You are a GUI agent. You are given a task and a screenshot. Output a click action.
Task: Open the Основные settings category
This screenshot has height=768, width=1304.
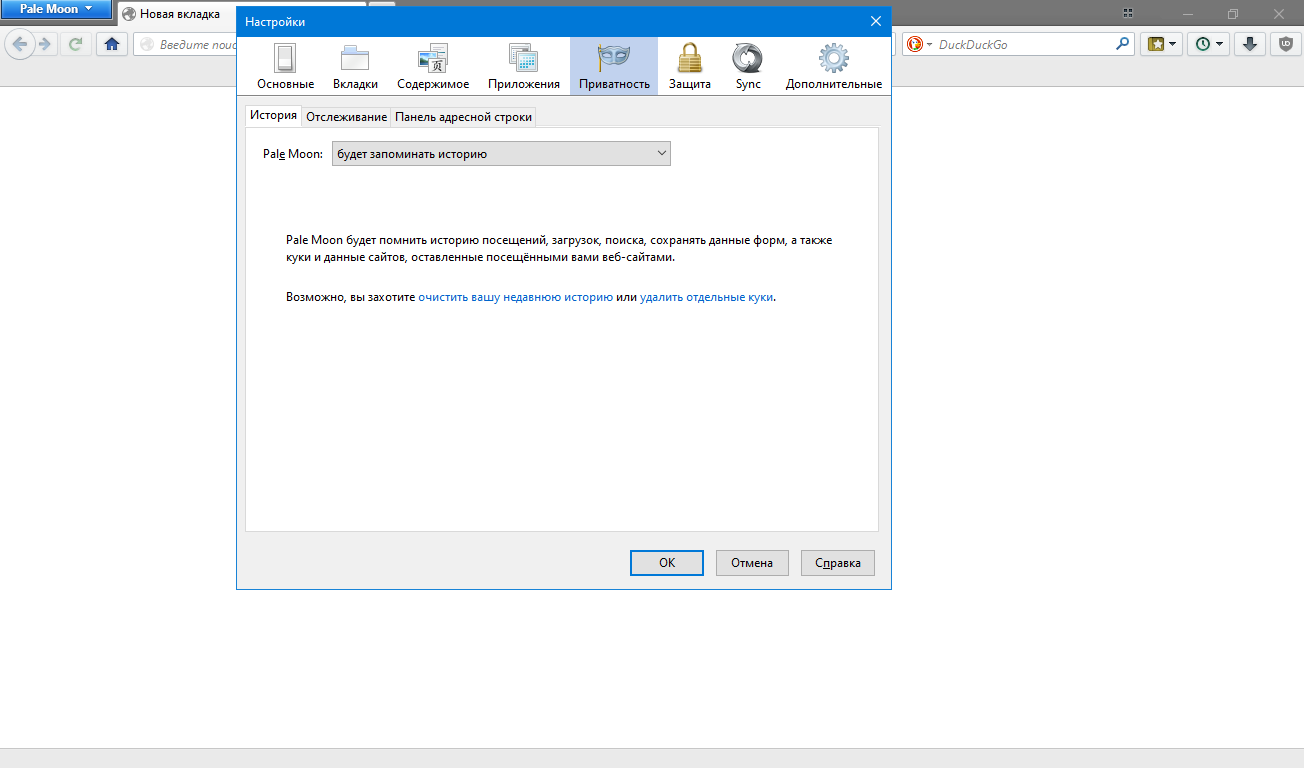285,67
